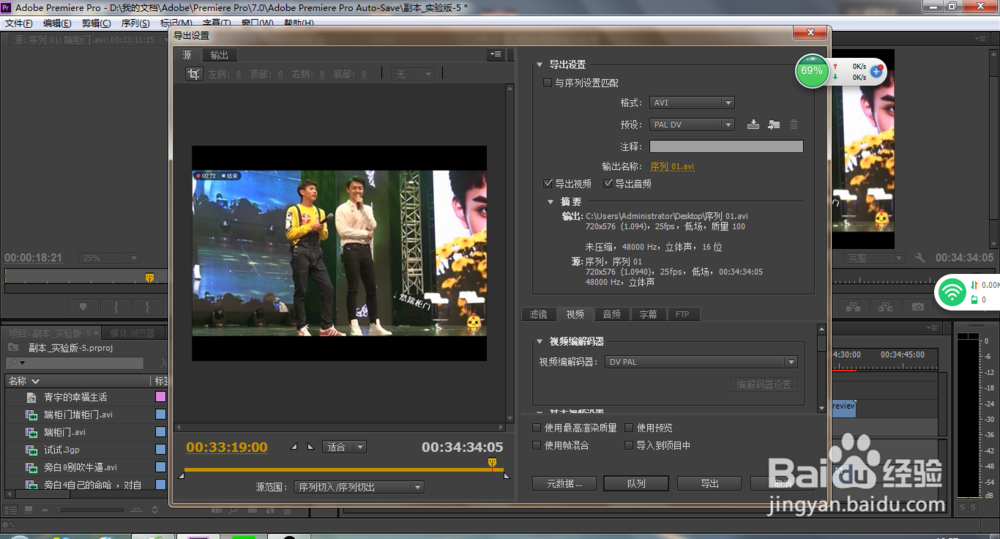The height and width of the screenshot is (539, 1000).
Task: Click the title icon of 青宇的幸福生活
Action: 31,397
